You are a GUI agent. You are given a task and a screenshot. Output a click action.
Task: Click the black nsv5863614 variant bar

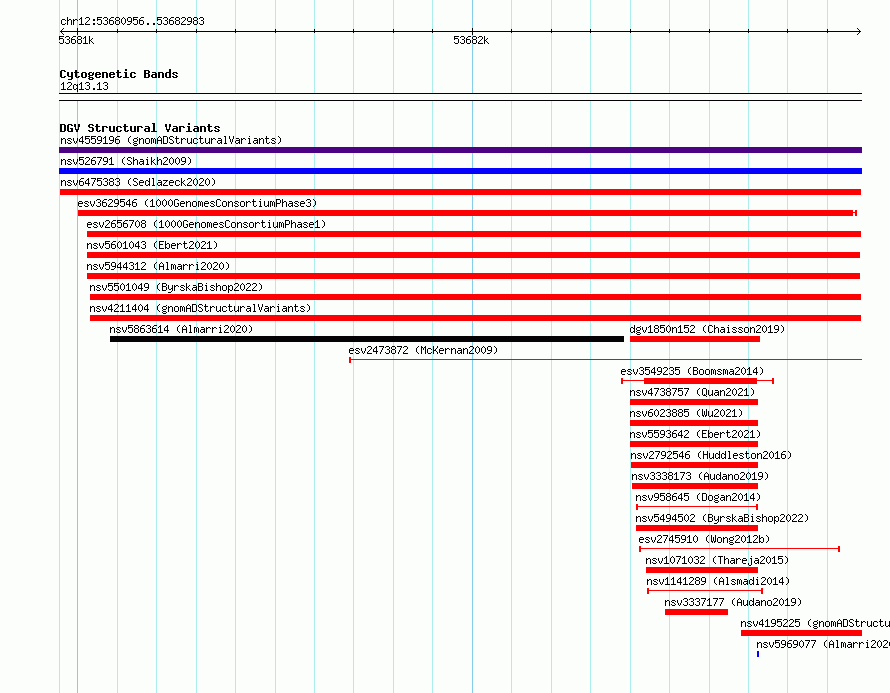pos(367,339)
